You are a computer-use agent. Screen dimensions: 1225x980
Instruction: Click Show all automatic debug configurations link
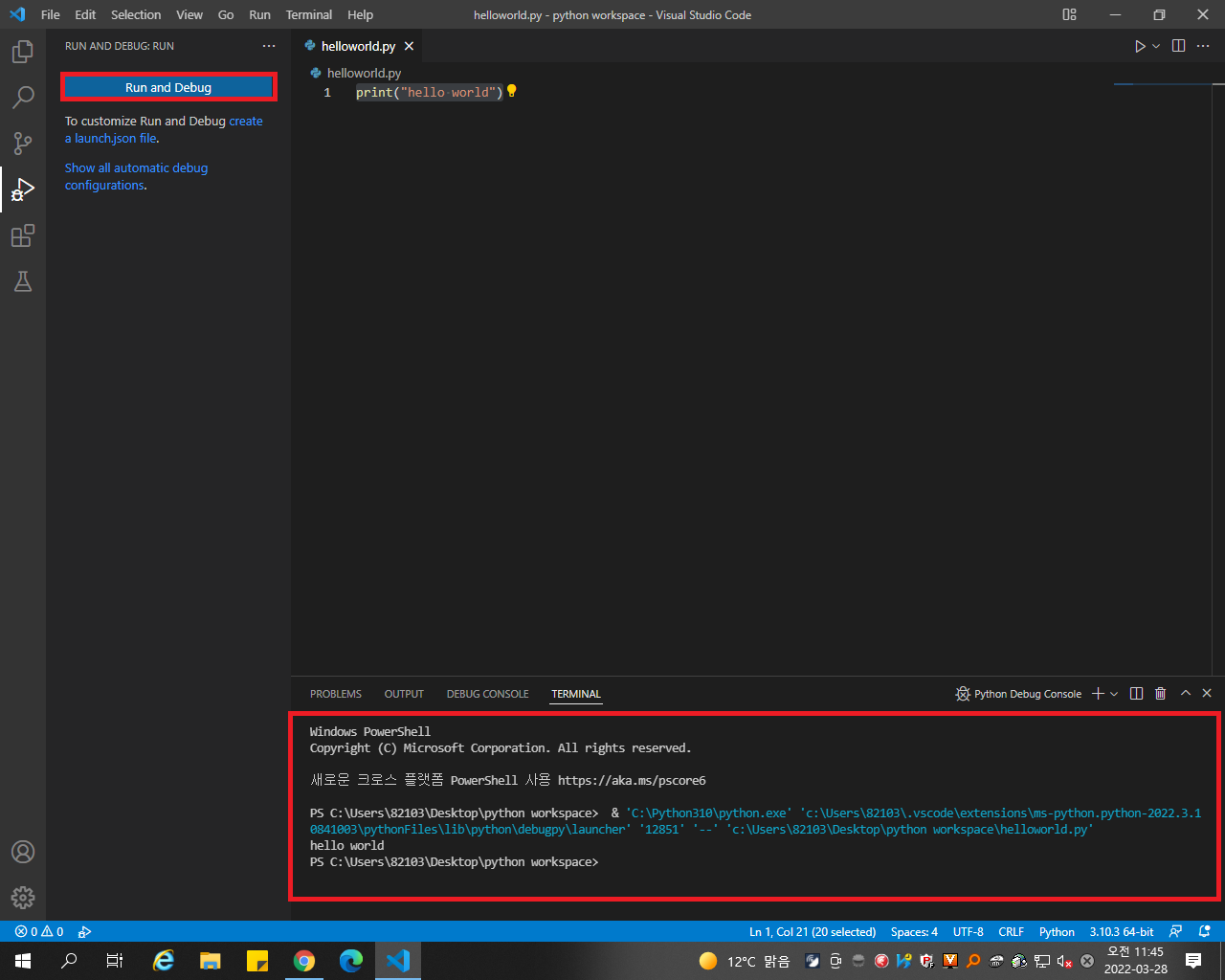pos(136,176)
